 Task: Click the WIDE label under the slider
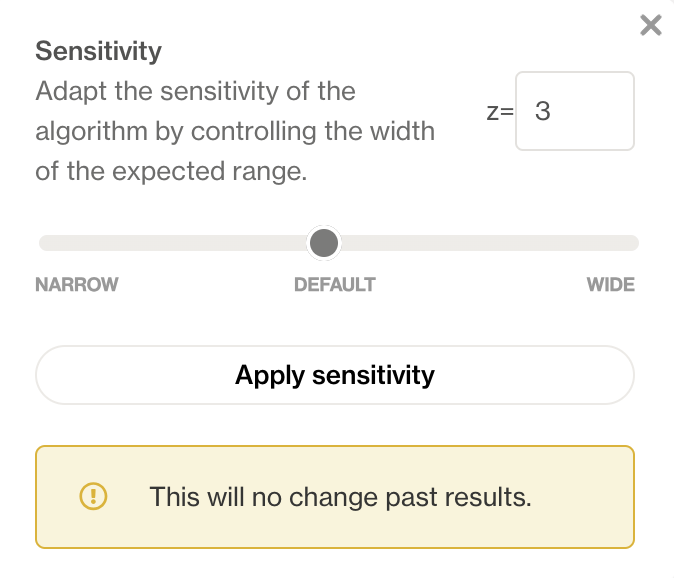point(611,284)
